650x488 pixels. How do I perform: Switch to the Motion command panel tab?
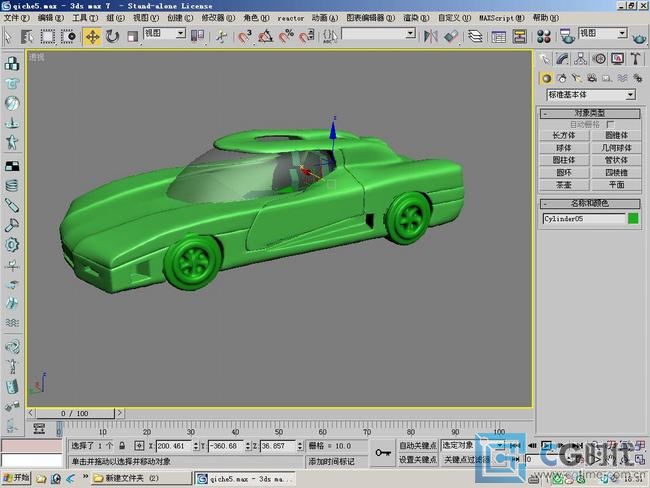(599, 59)
